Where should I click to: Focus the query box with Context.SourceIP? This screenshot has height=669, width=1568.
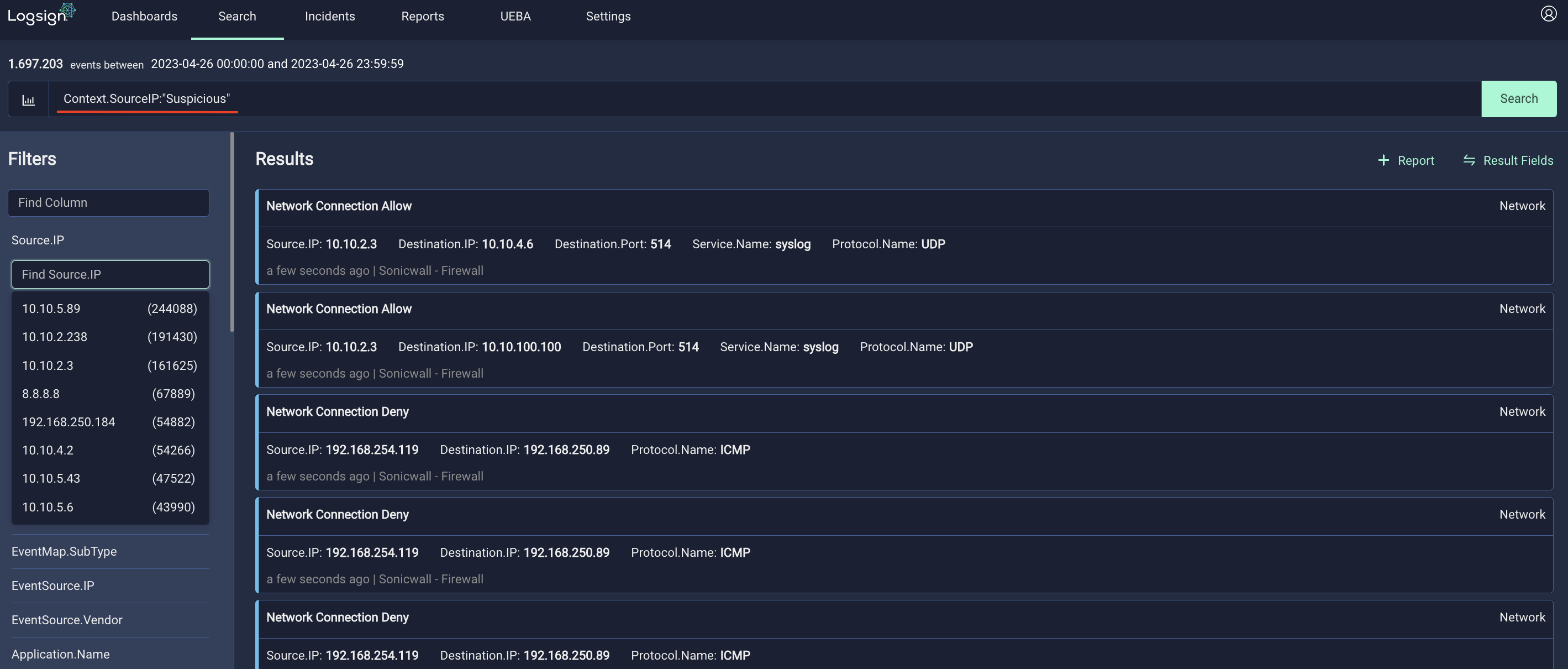pos(765,99)
